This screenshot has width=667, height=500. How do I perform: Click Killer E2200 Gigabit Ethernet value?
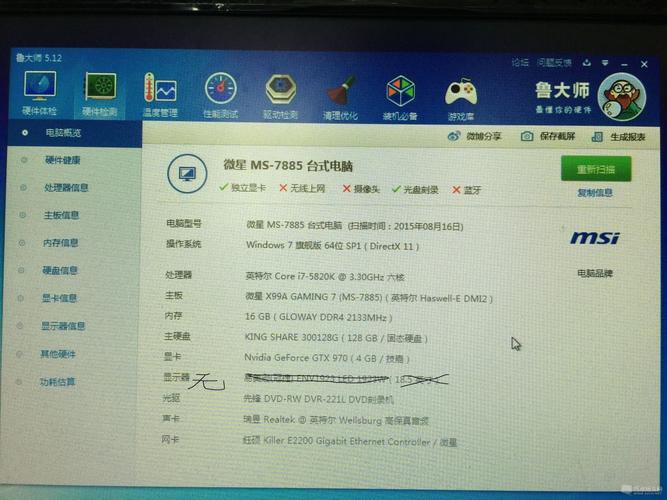click(350, 442)
